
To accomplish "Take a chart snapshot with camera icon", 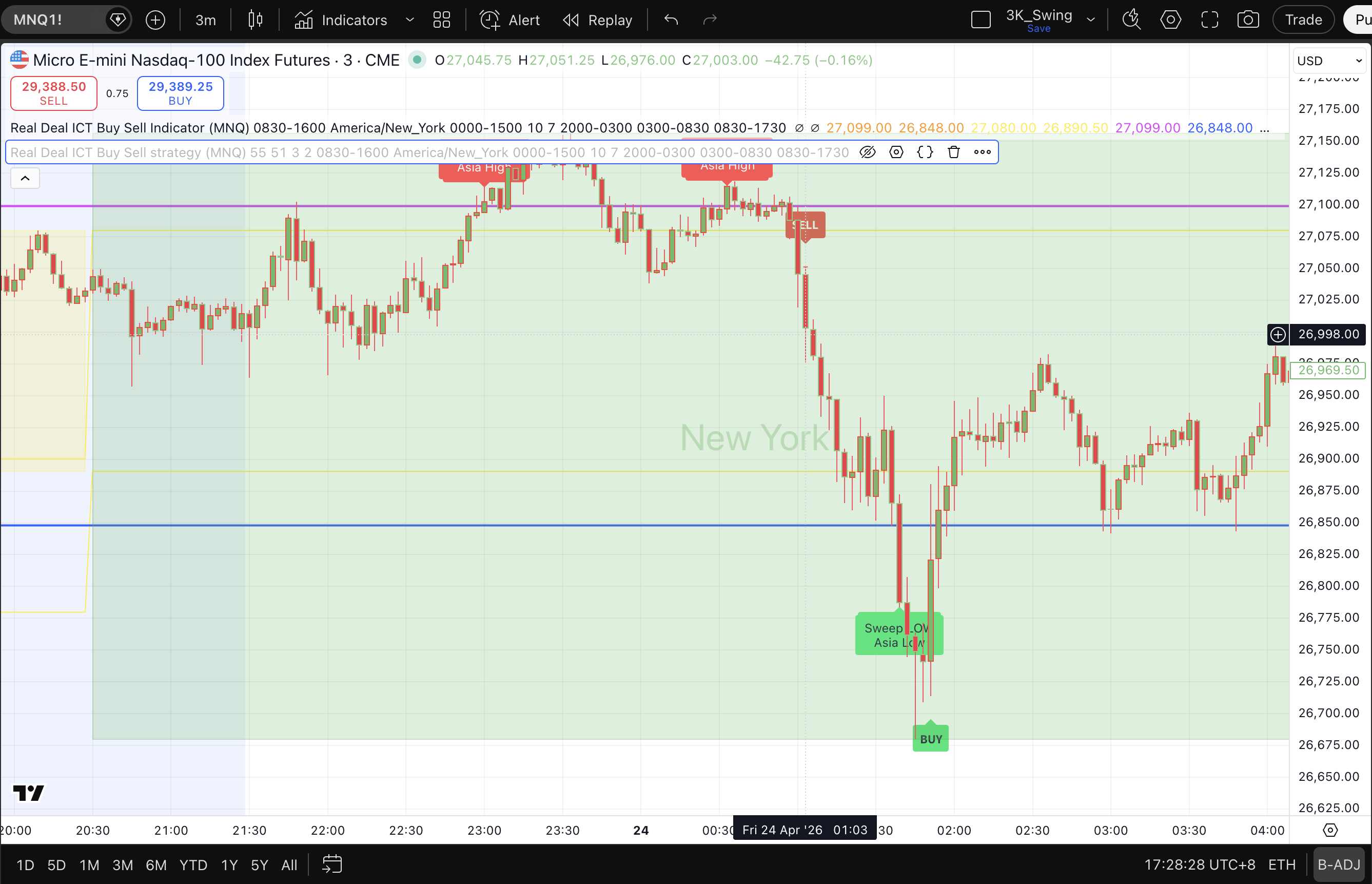I will tap(1248, 20).
